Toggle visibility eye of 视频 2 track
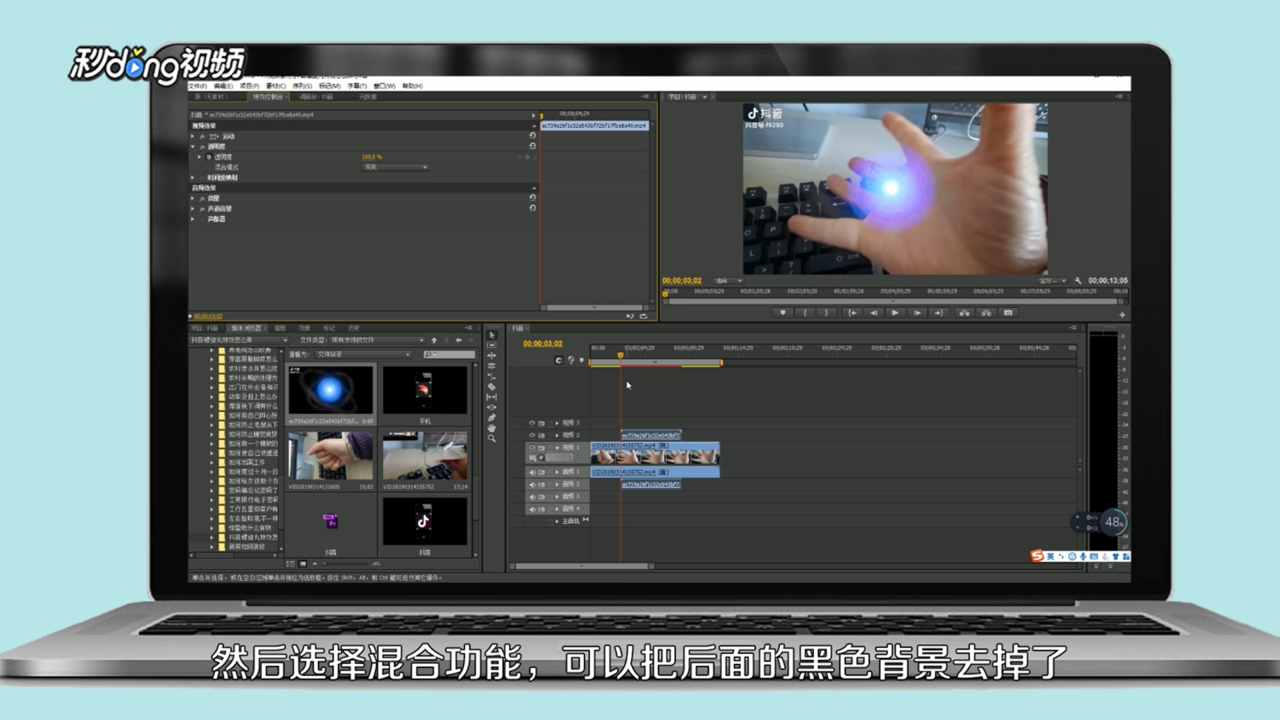This screenshot has width=1280, height=720. point(532,435)
